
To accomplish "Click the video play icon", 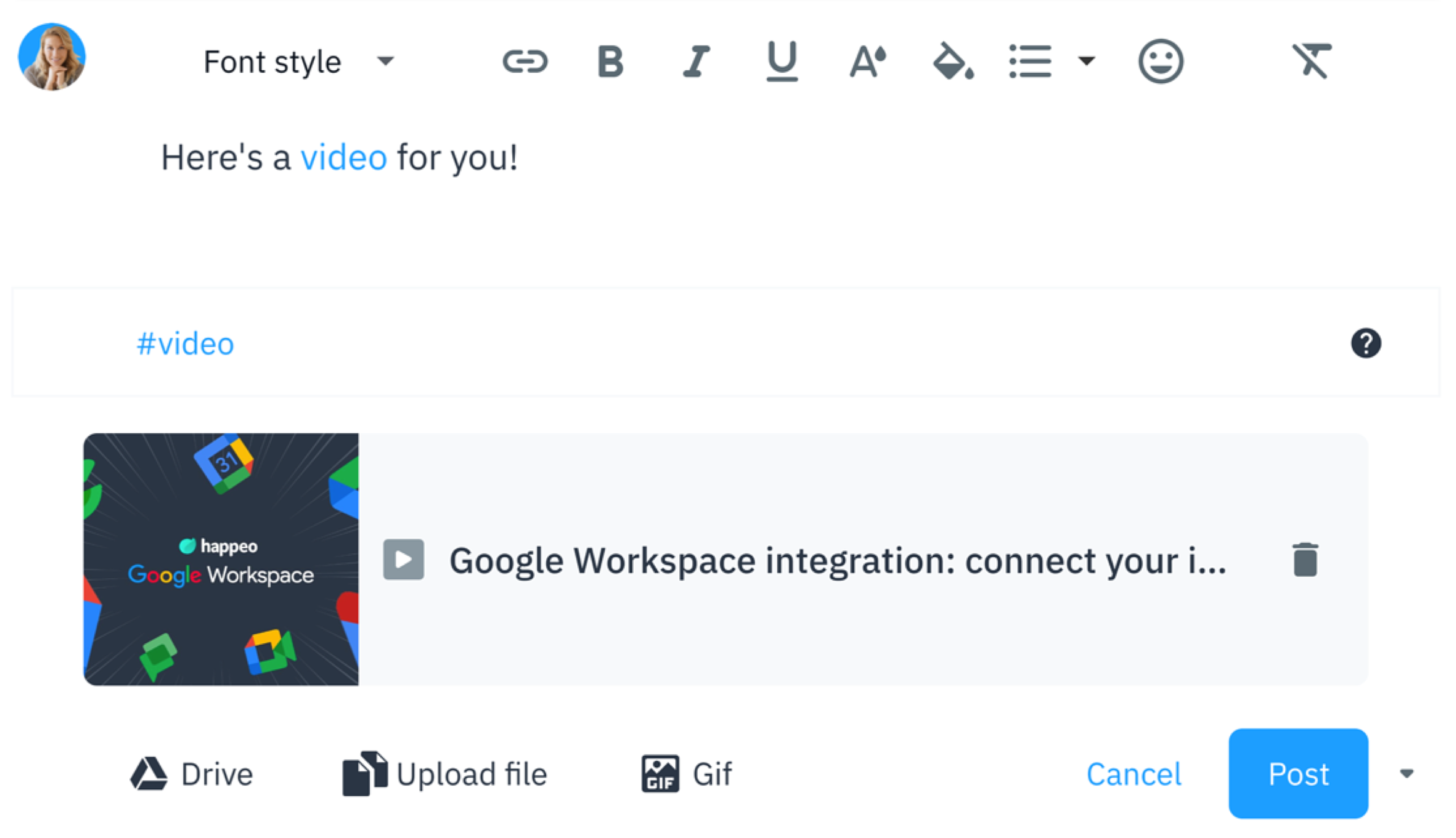I will pos(403,559).
